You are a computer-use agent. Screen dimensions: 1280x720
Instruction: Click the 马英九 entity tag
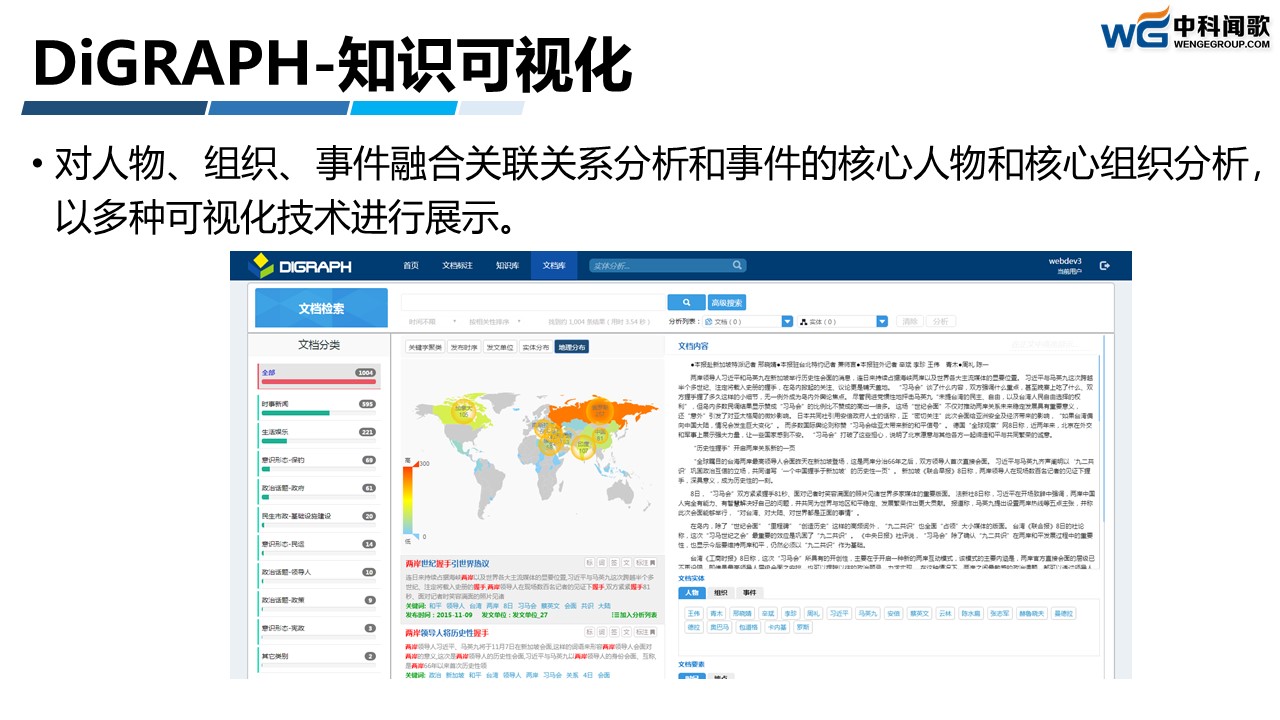pos(868,613)
